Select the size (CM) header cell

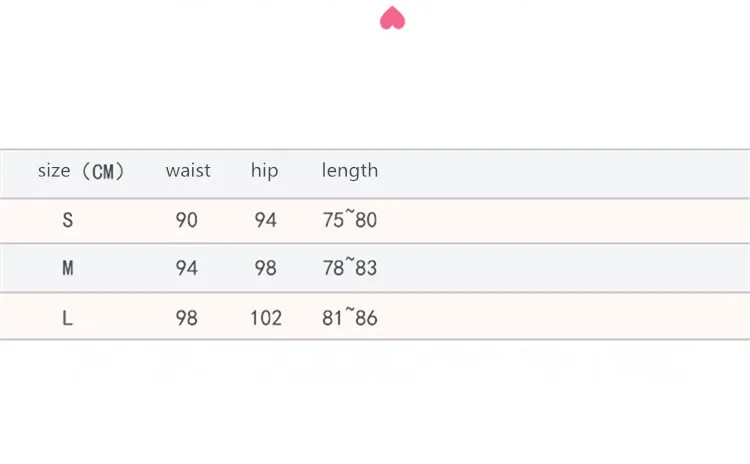click(81, 171)
